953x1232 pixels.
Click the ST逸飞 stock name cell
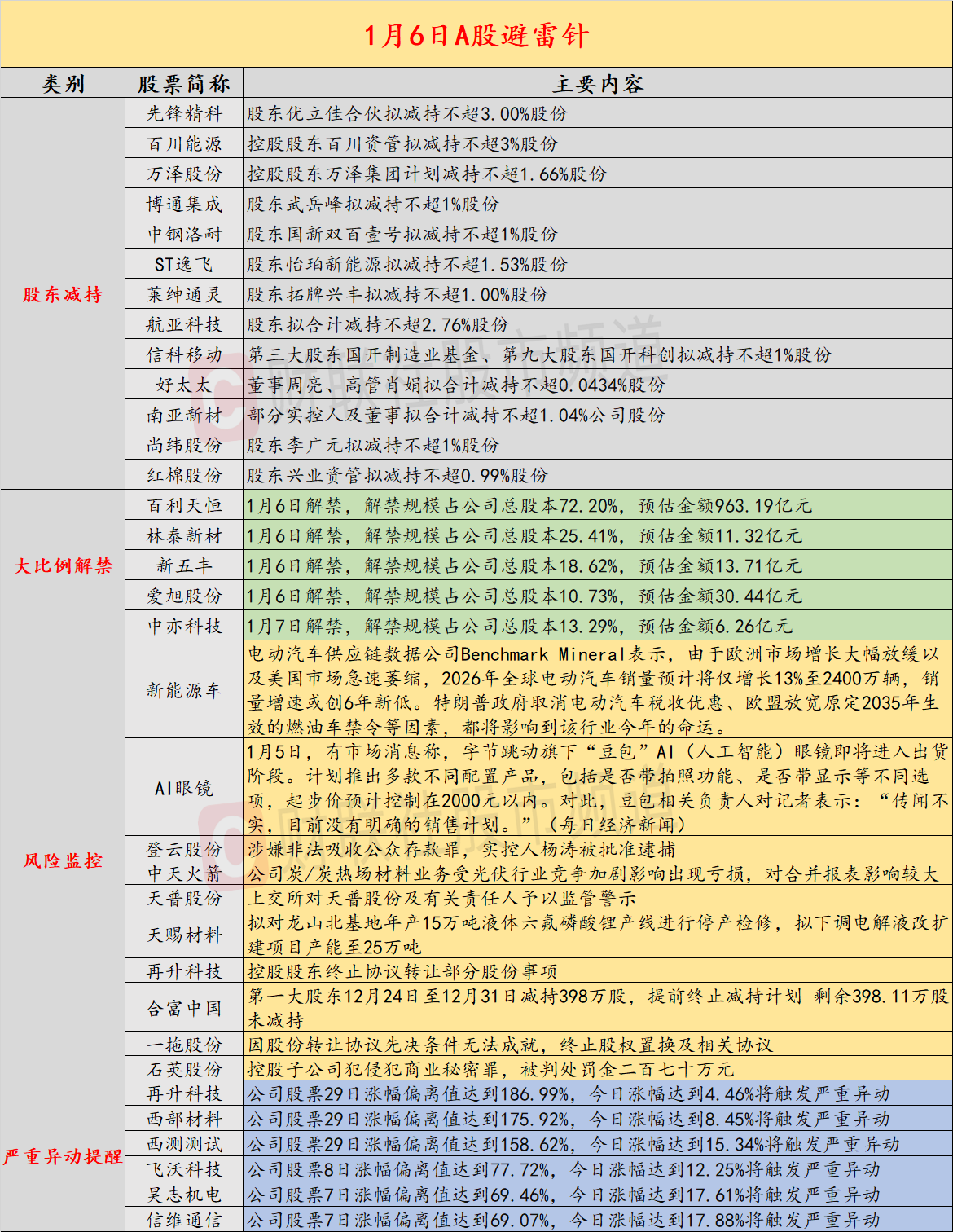click(184, 264)
